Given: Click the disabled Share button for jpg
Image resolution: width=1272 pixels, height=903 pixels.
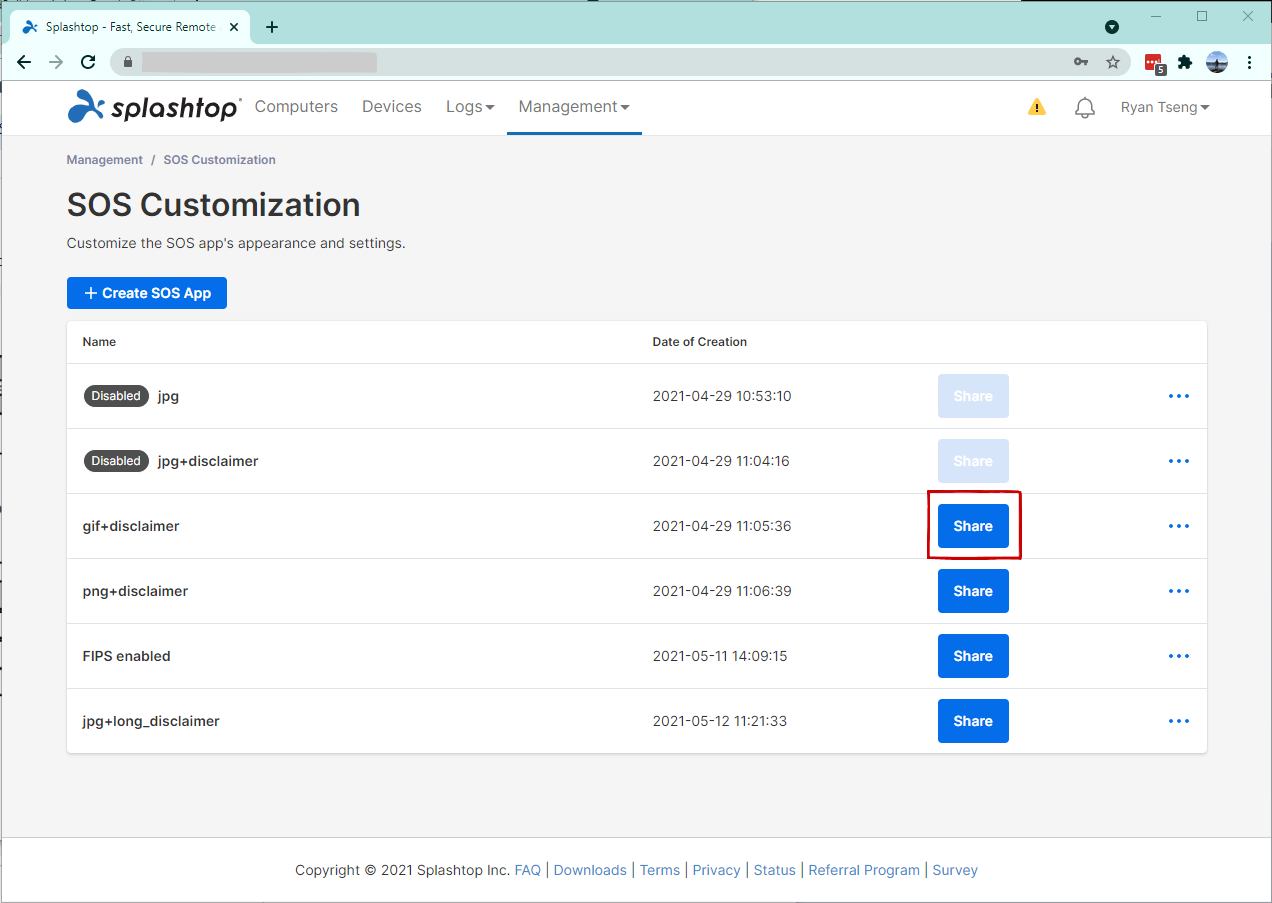Looking at the screenshot, I should click(973, 396).
